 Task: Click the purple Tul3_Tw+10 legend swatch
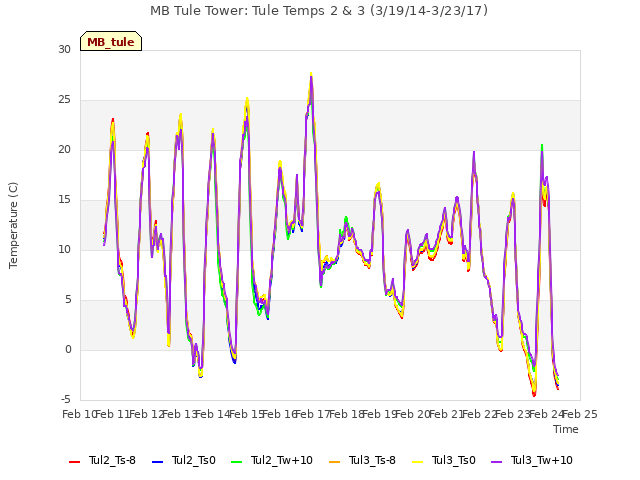(x=496, y=462)
